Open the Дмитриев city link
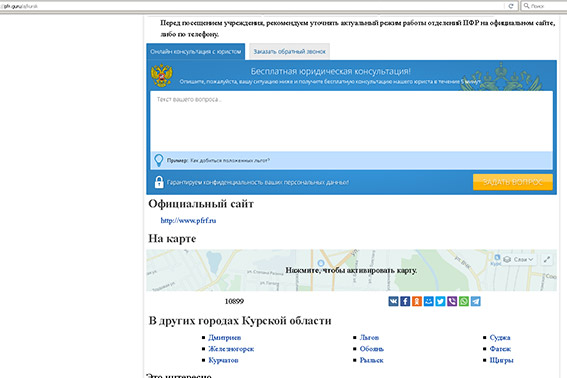 (x=225, y=337)
